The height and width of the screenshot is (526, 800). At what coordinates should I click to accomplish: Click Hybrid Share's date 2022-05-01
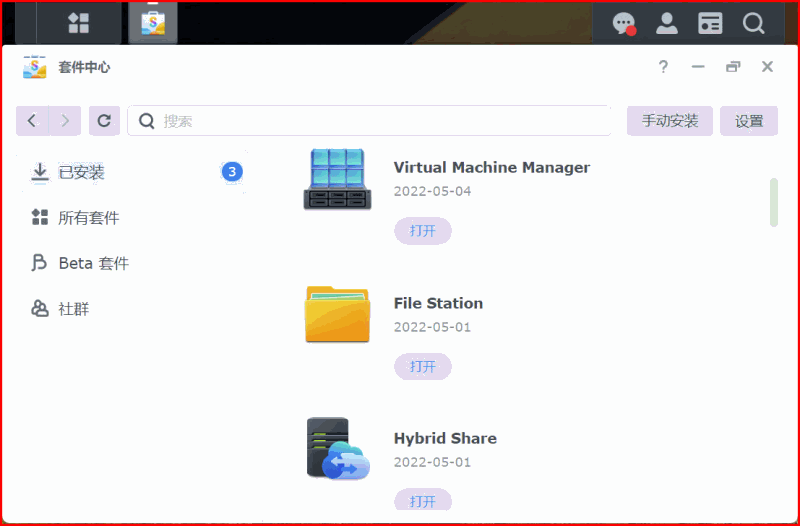[x=432, y=462]
